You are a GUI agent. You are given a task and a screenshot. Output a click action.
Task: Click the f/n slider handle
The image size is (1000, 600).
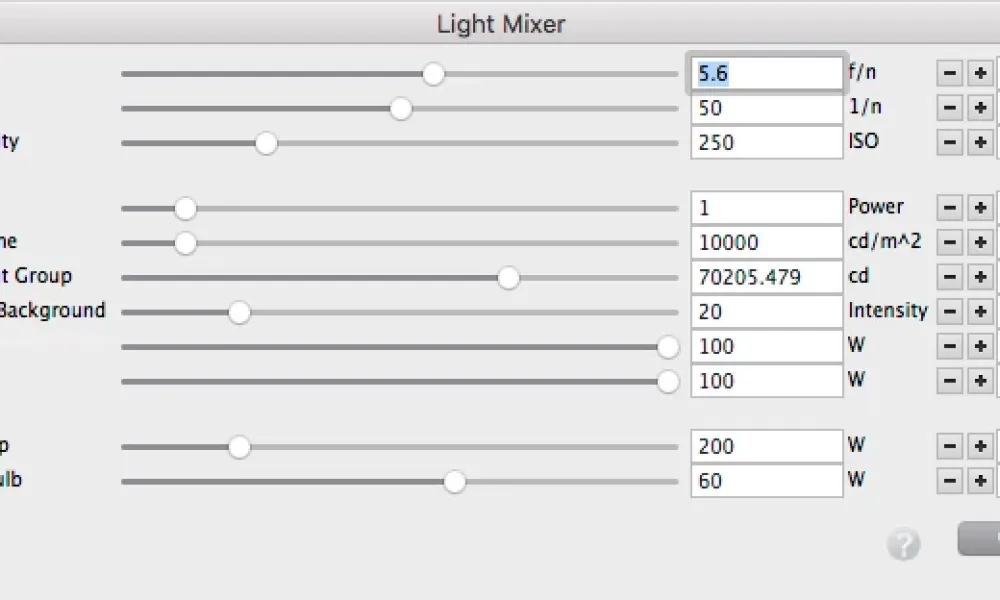click(433, 74)
